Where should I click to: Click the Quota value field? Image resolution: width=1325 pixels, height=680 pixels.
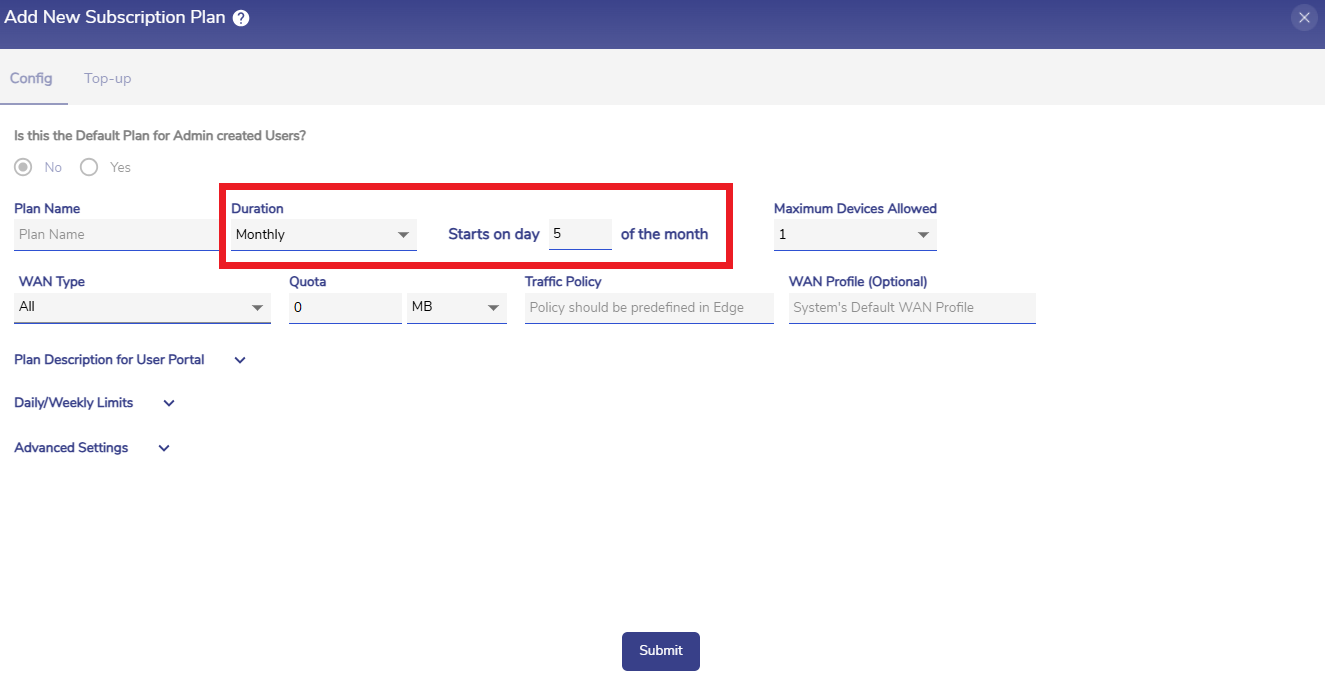(x=344, y=308)
